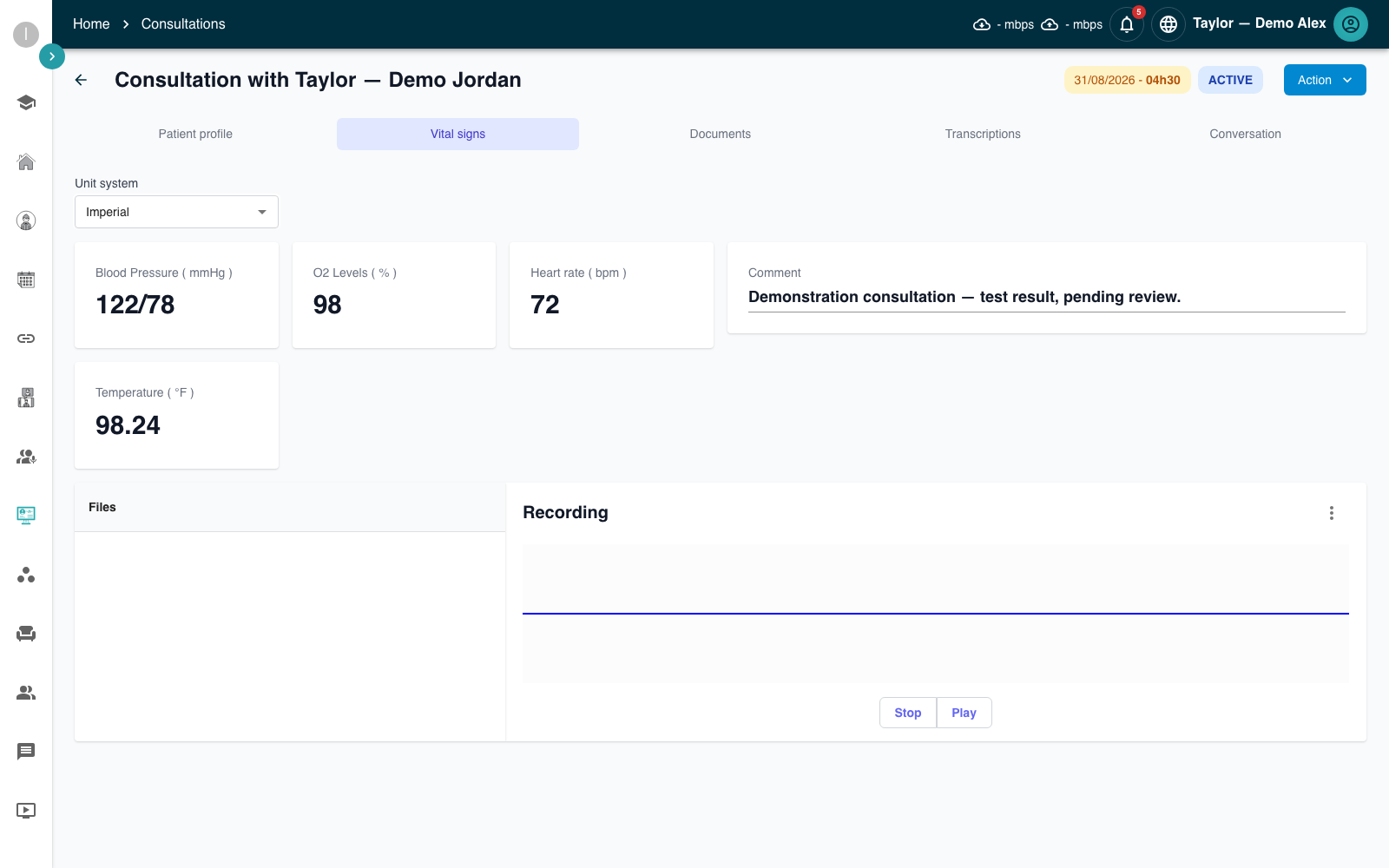Open the chain link sidebar icon

26,339
